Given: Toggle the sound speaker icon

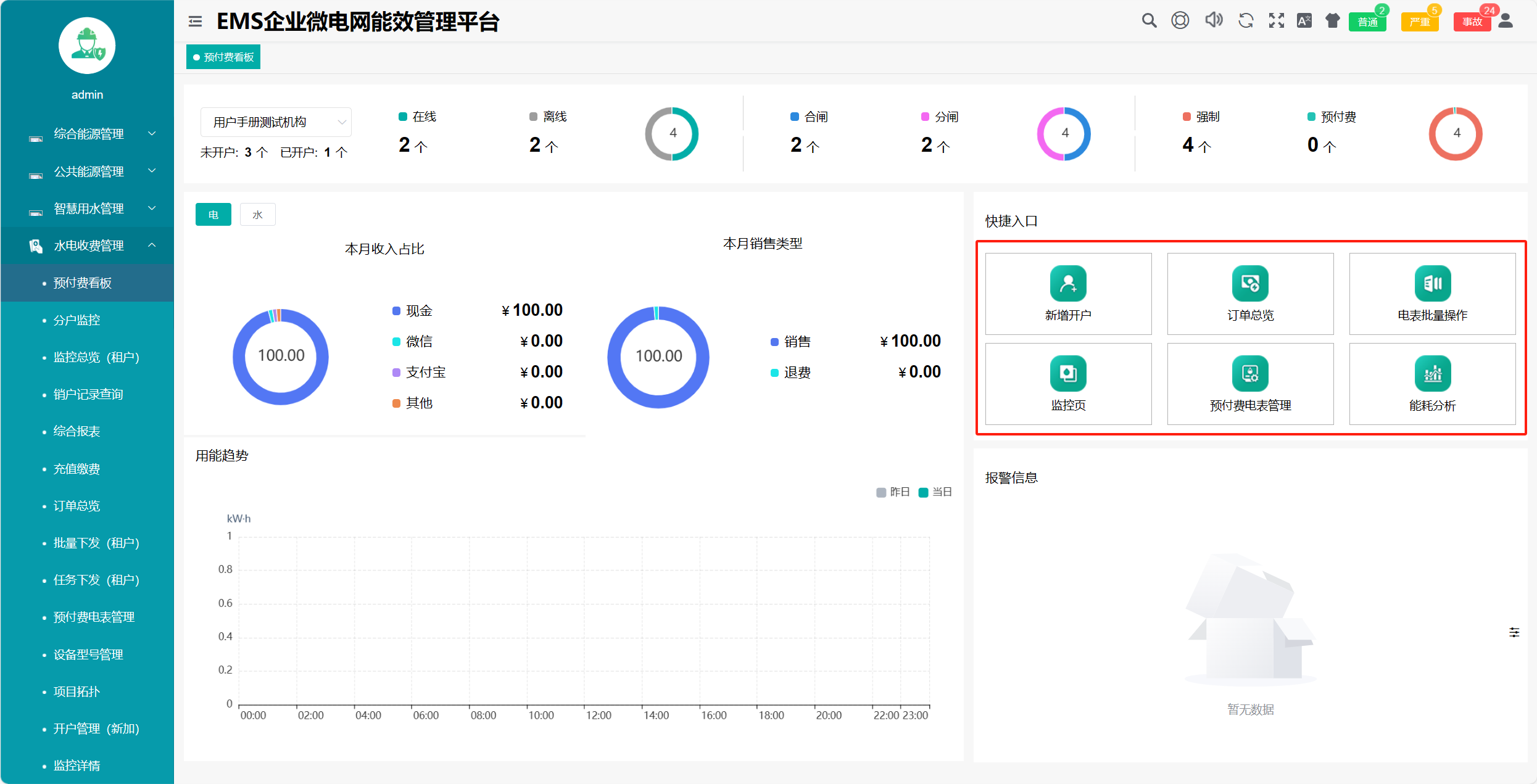Looking at the screenshot, I should point(1213,20).
